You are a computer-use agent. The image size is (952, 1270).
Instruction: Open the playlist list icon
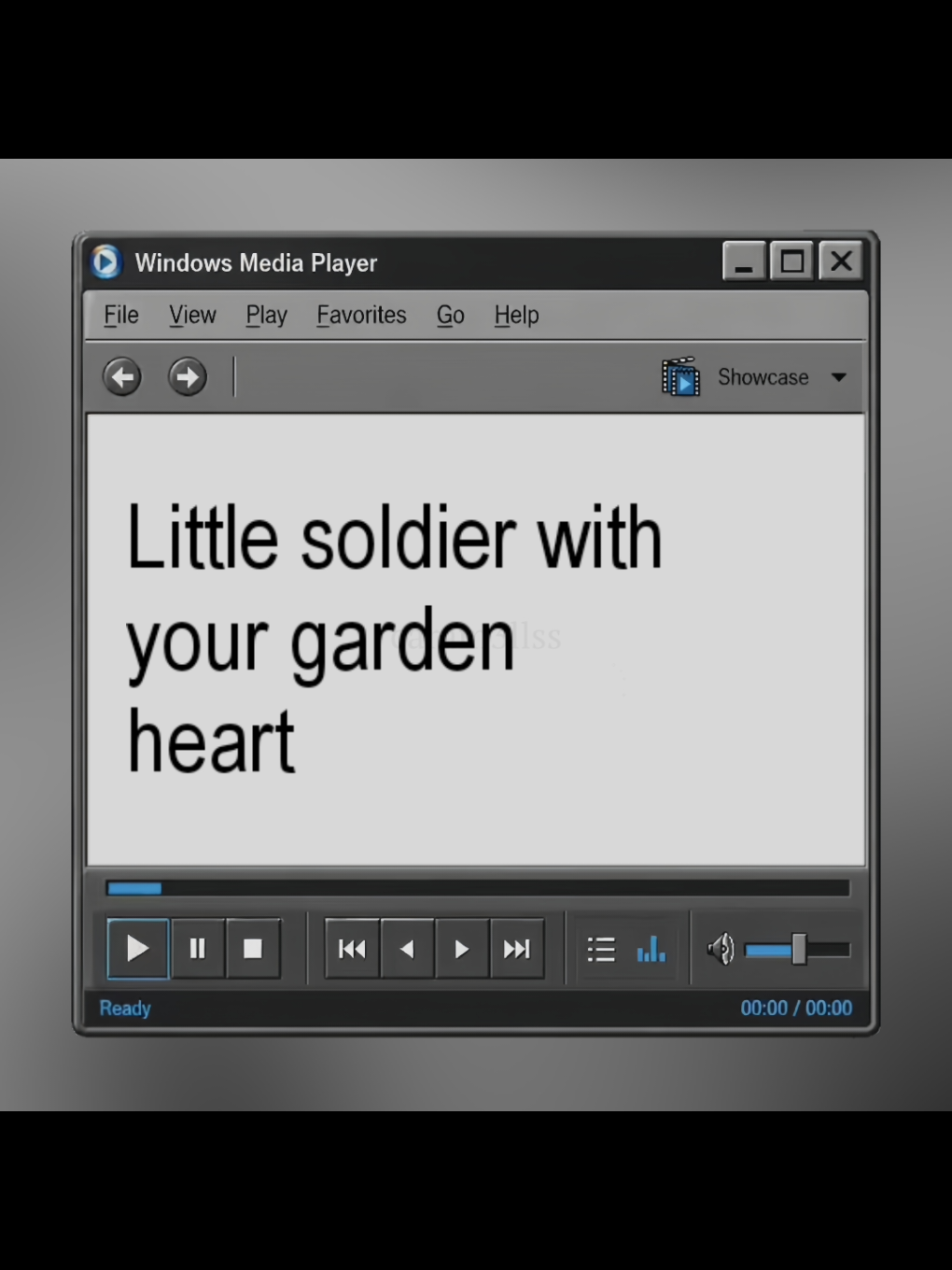(x=601, y=950)
